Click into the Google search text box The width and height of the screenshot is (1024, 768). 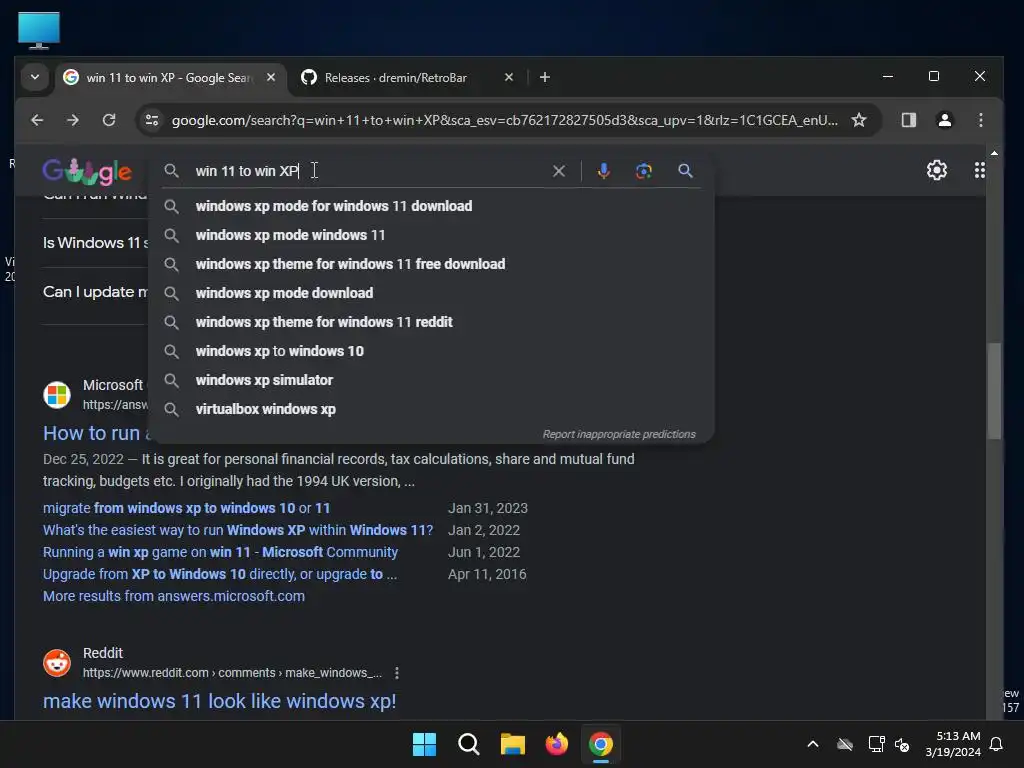[x=369, y=171]
